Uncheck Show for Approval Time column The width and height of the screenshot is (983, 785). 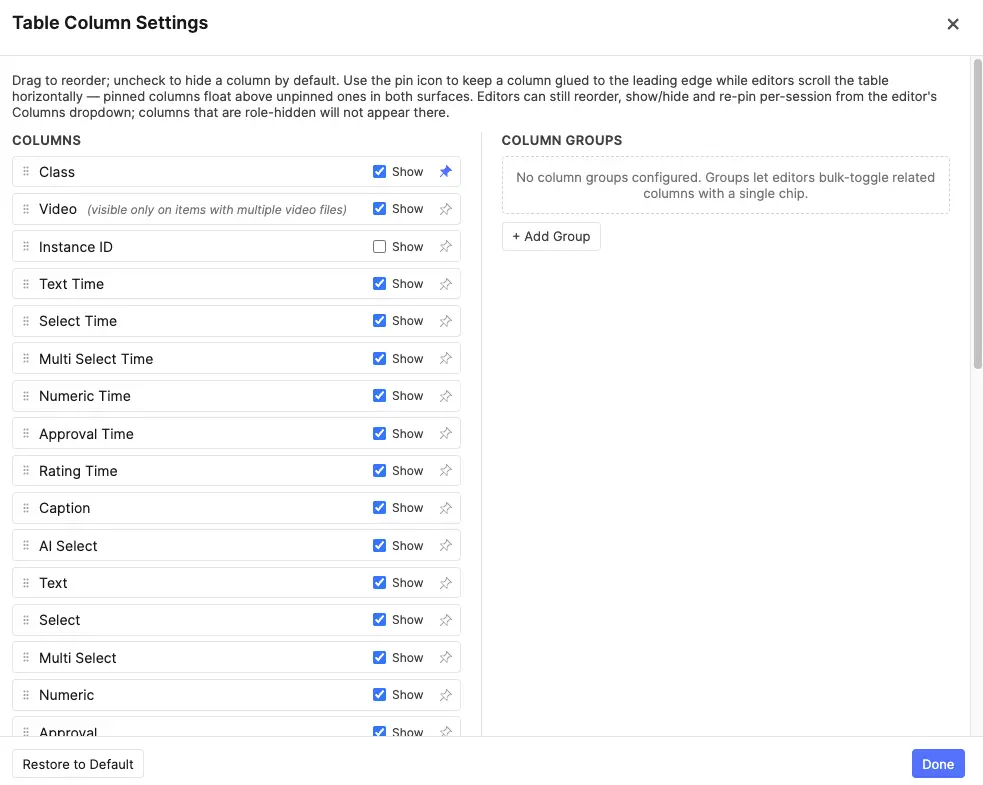pos(379,433)
